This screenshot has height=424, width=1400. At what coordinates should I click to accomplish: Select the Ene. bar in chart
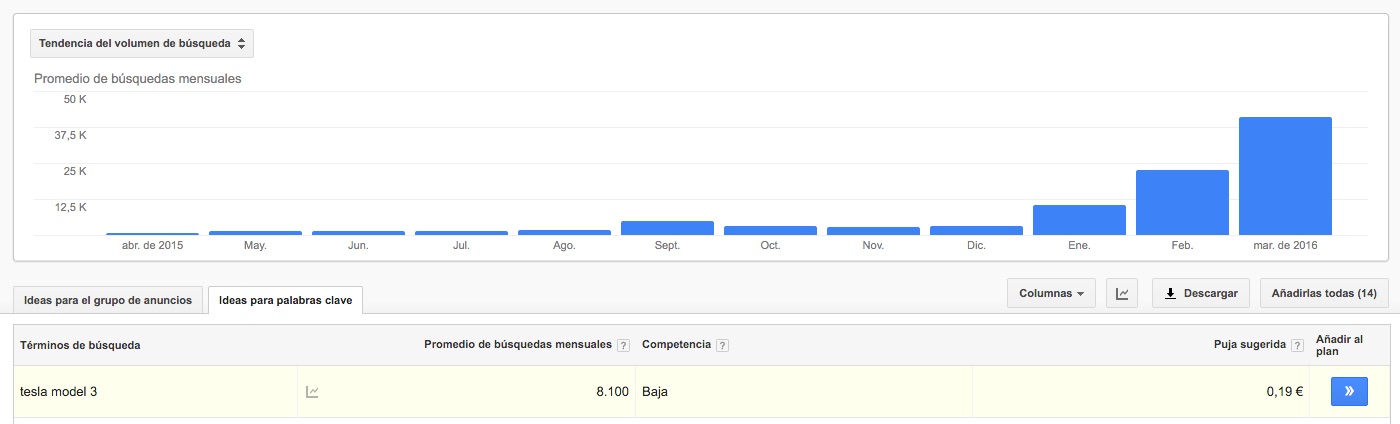pos(1079,220)
